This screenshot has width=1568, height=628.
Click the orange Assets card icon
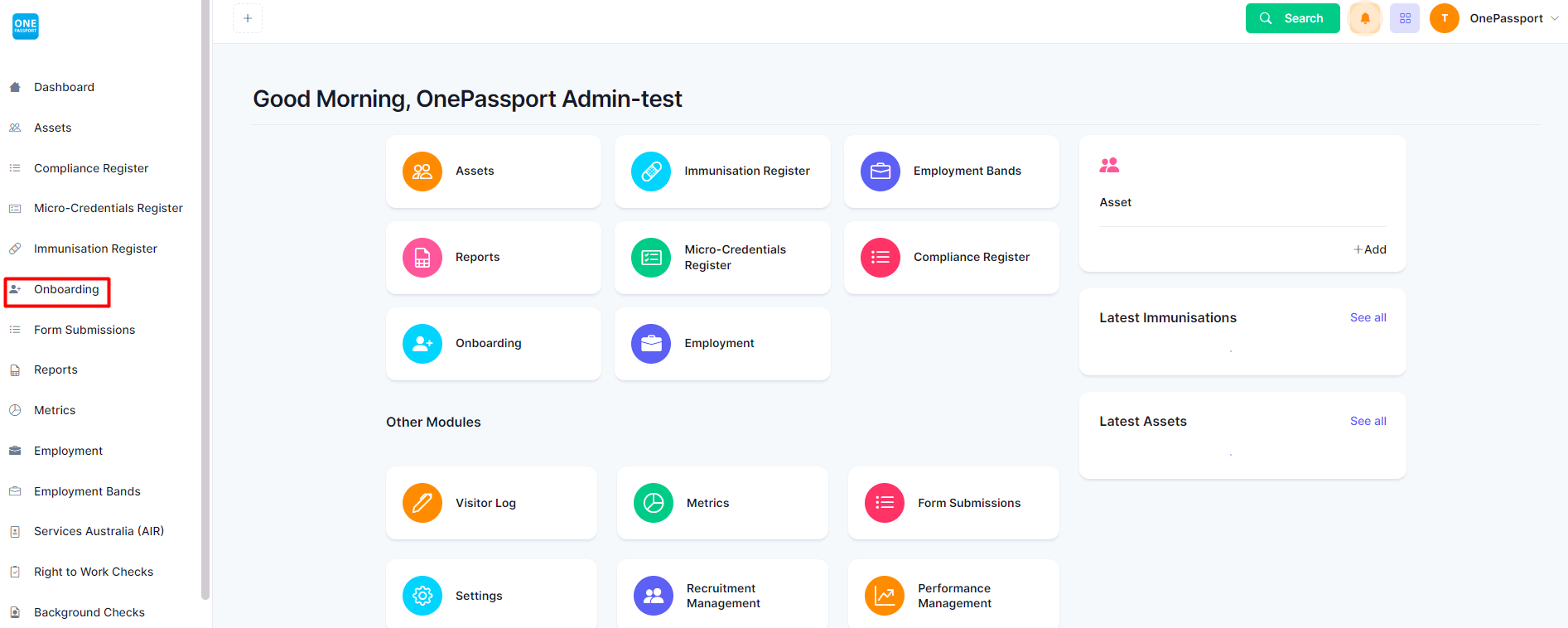coord(422,171)
